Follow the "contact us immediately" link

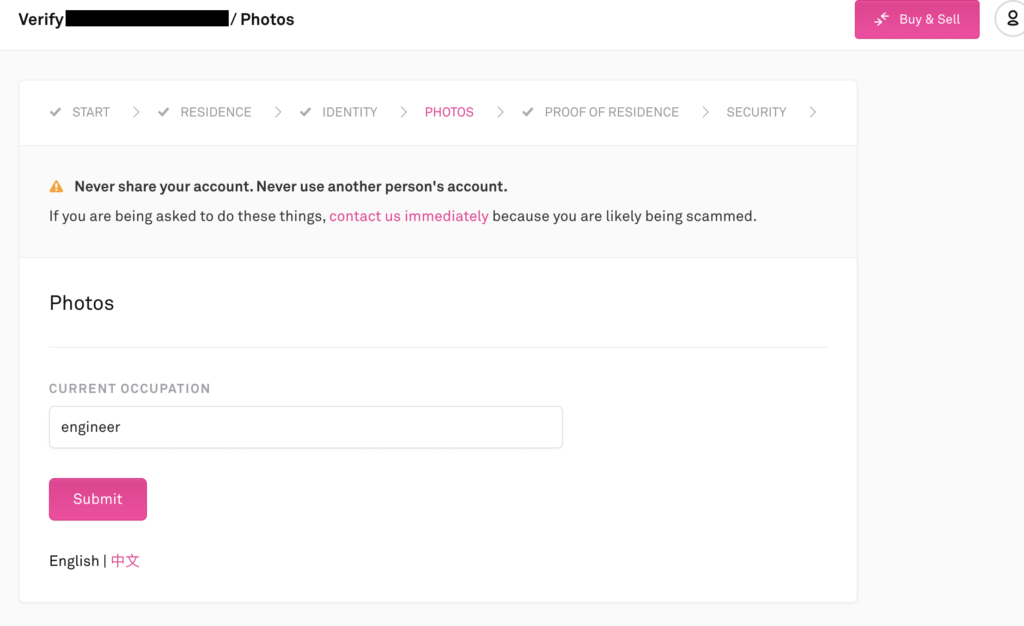[x=408, y=216]
